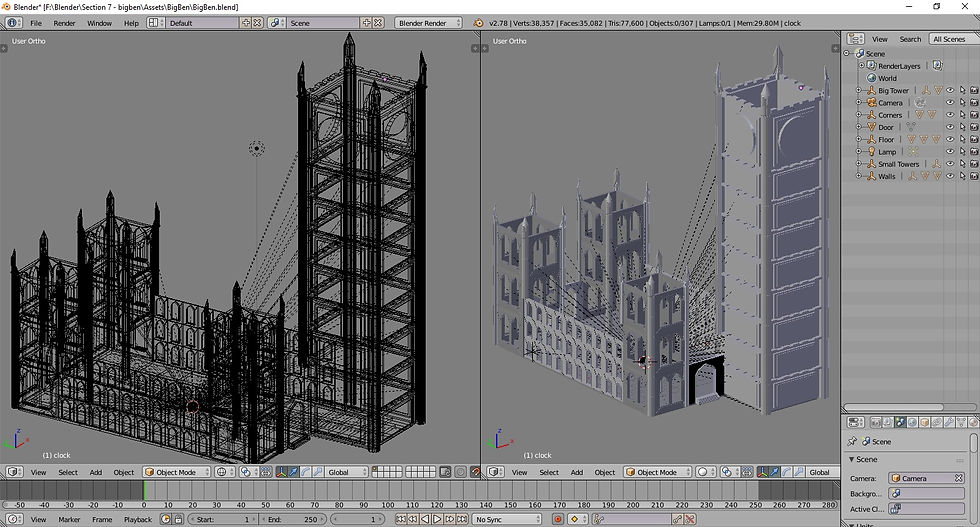Toggle renderability of Floor with camera icon
The width and height of the screenshot is (980, 527).
[x=974, y=139]
